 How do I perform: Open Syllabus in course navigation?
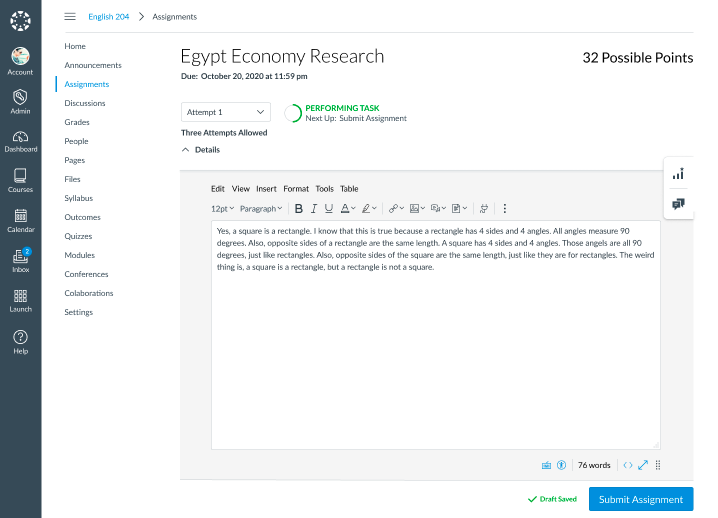pos(79,198)
